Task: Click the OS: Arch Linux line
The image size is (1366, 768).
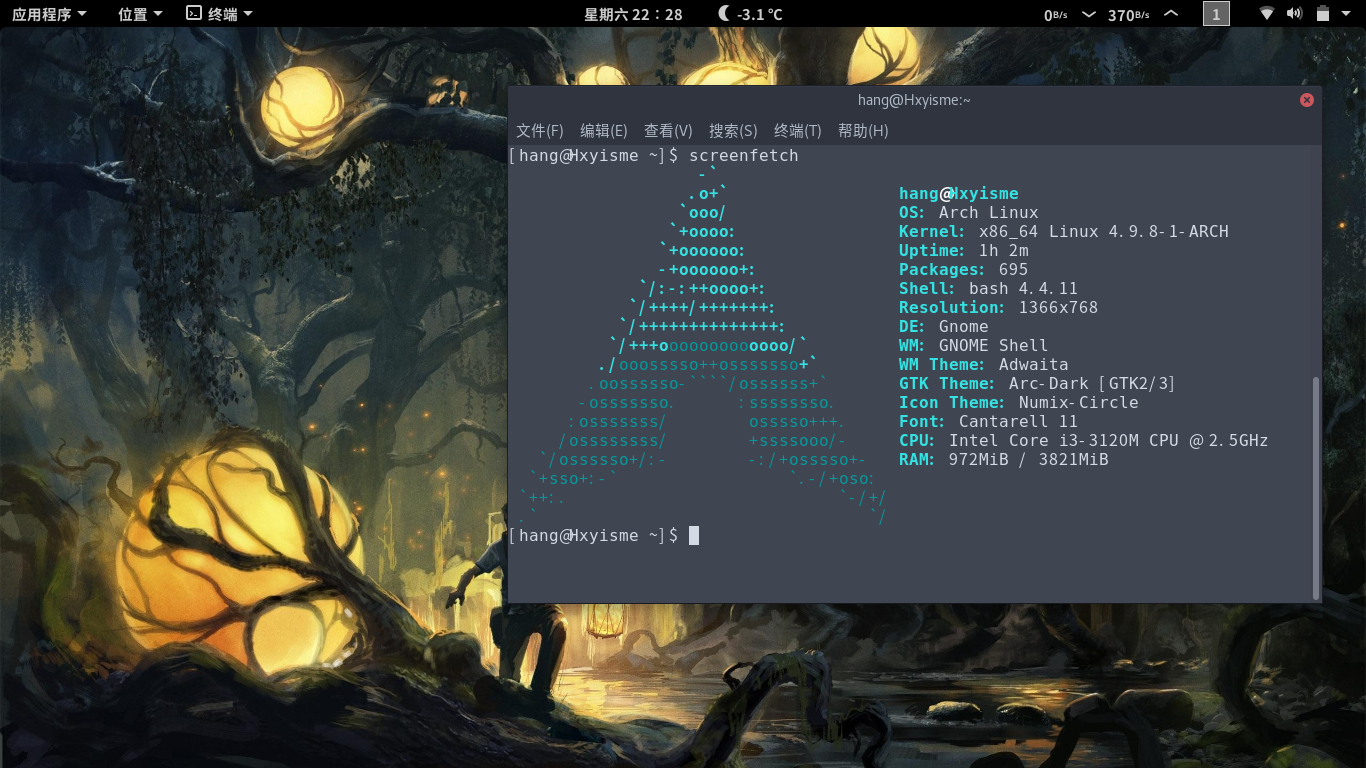Action: click(968, 213)
